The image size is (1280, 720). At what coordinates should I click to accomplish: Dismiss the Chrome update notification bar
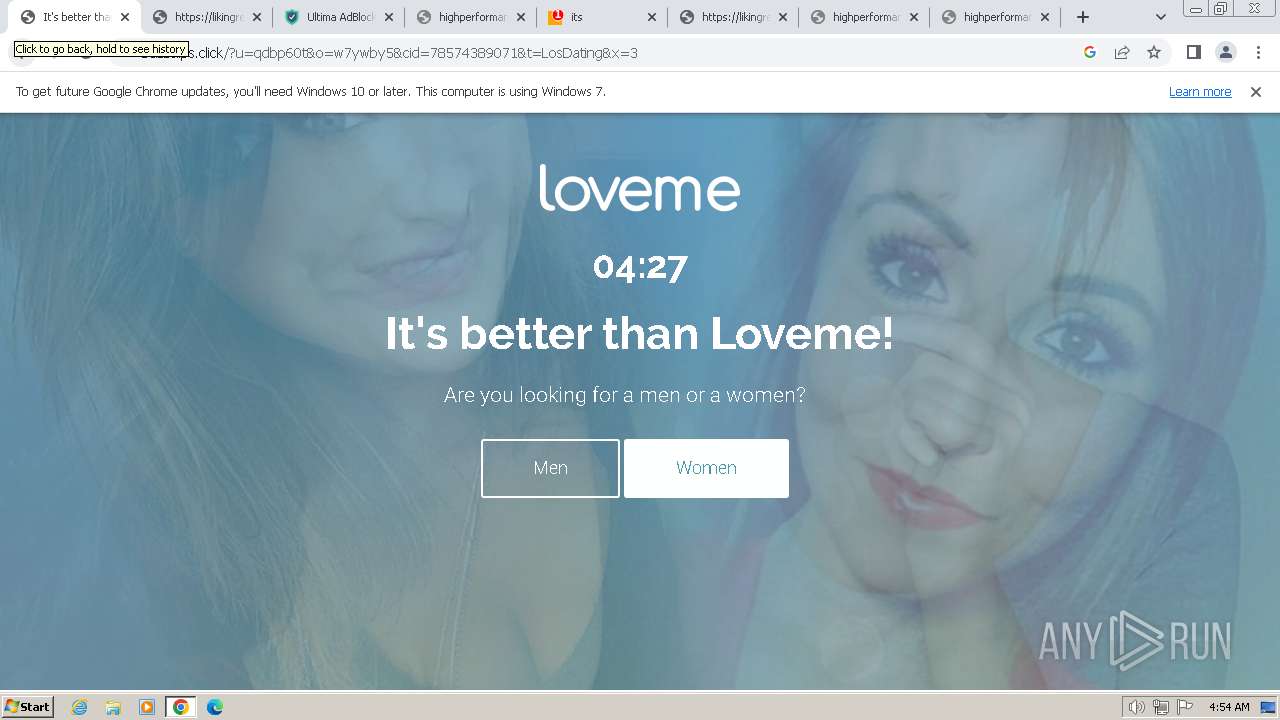coord(1256,91)
